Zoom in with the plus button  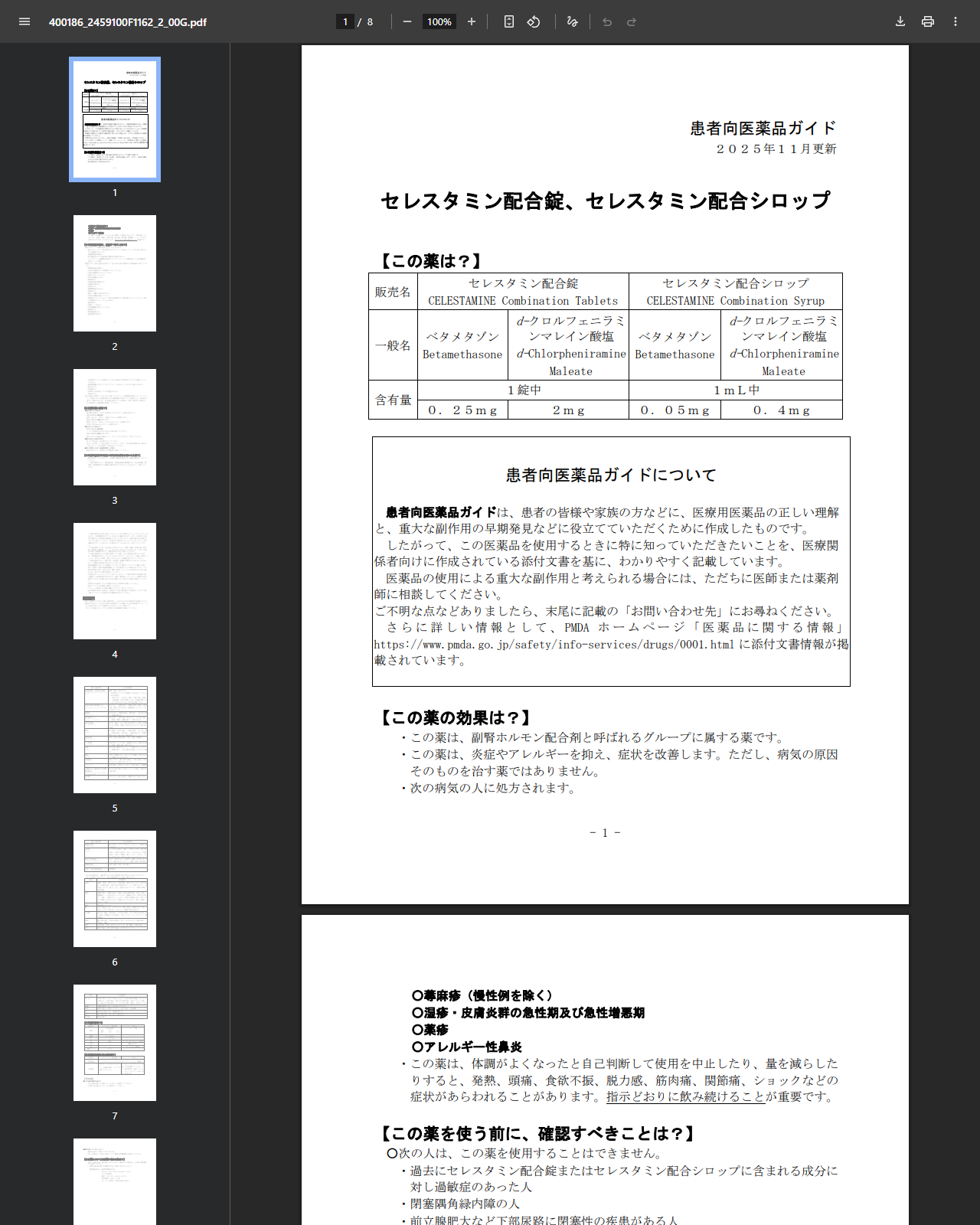[472, 21]
